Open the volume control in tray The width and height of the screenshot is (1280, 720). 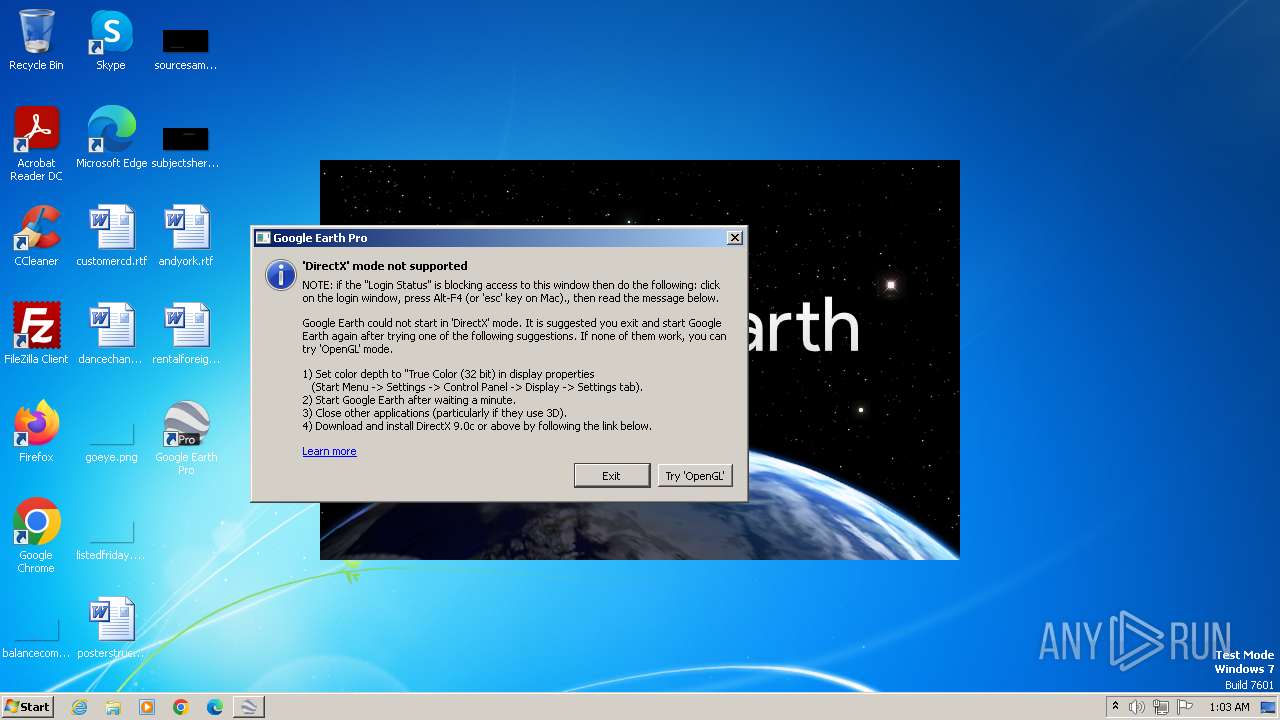click(x=1137, y=707)
